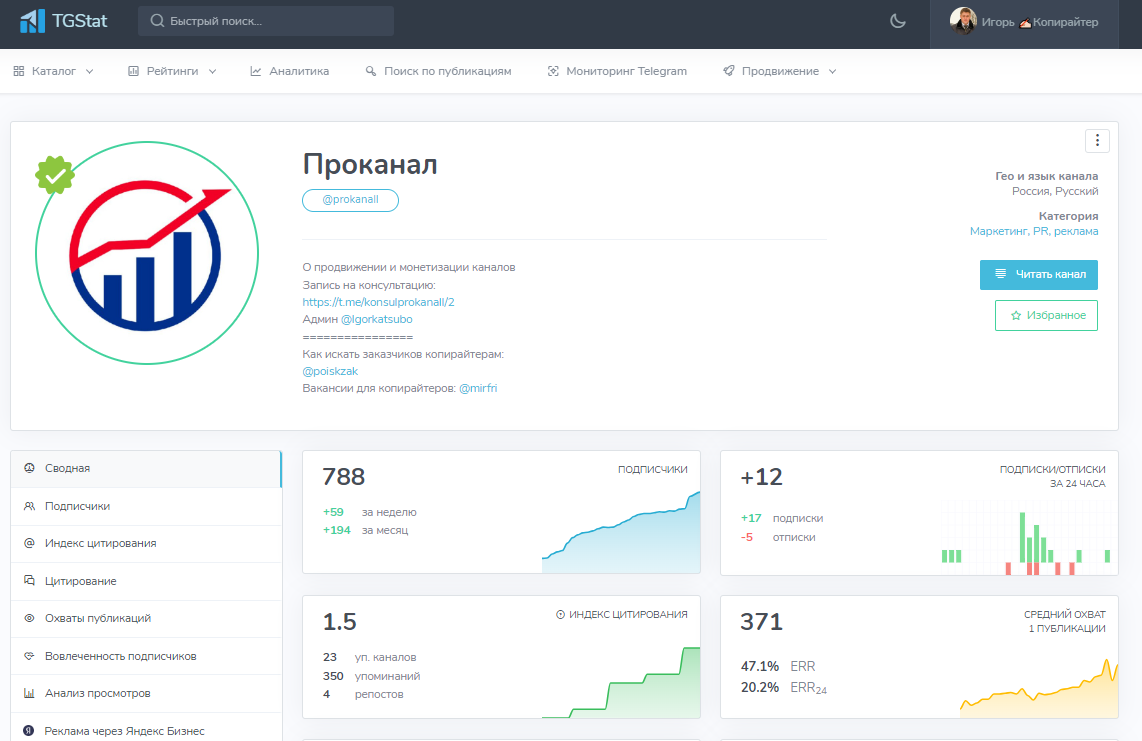Select Анализ просмотров sidebar tab
This screenshot has width=1142, height=741.
pyautogui.click(x=146, y=694)
